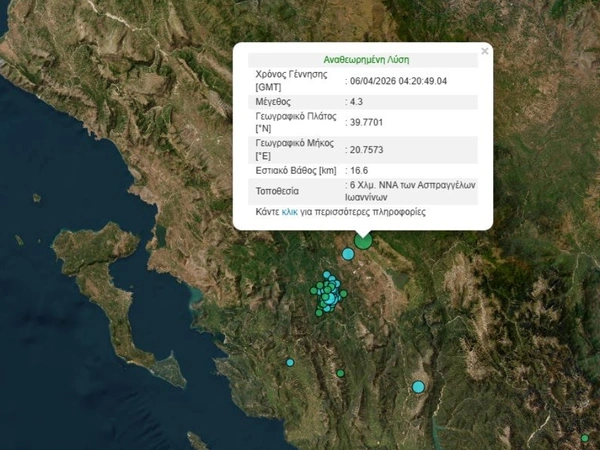Select the cyan marker southeast of the cluster
This screenshot has height=450, width=600.
click(x=418, y=387)
